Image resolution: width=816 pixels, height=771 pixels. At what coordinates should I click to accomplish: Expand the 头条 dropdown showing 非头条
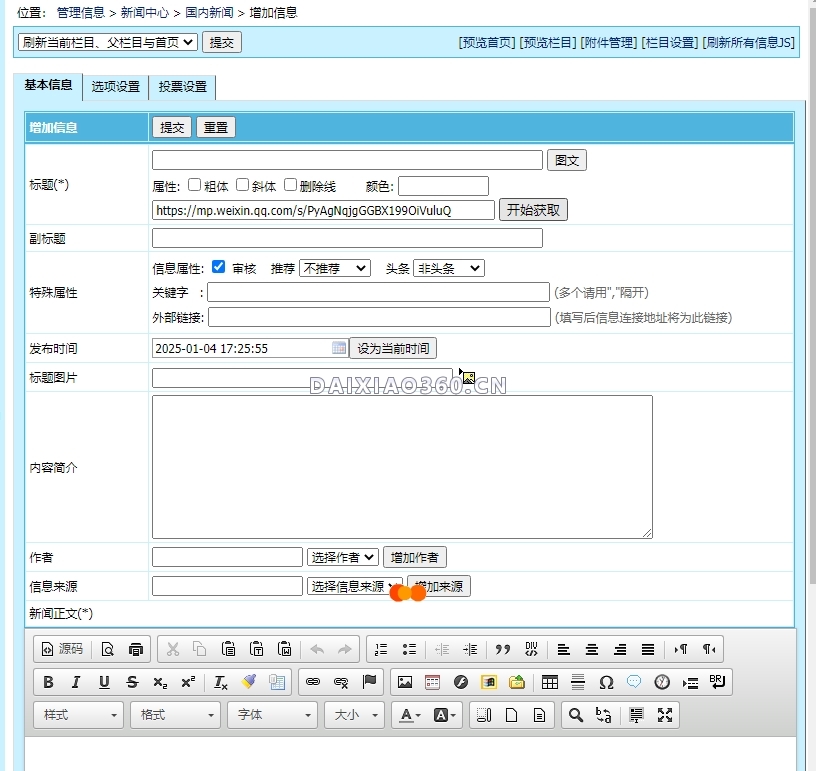click(x=448, y=268)
